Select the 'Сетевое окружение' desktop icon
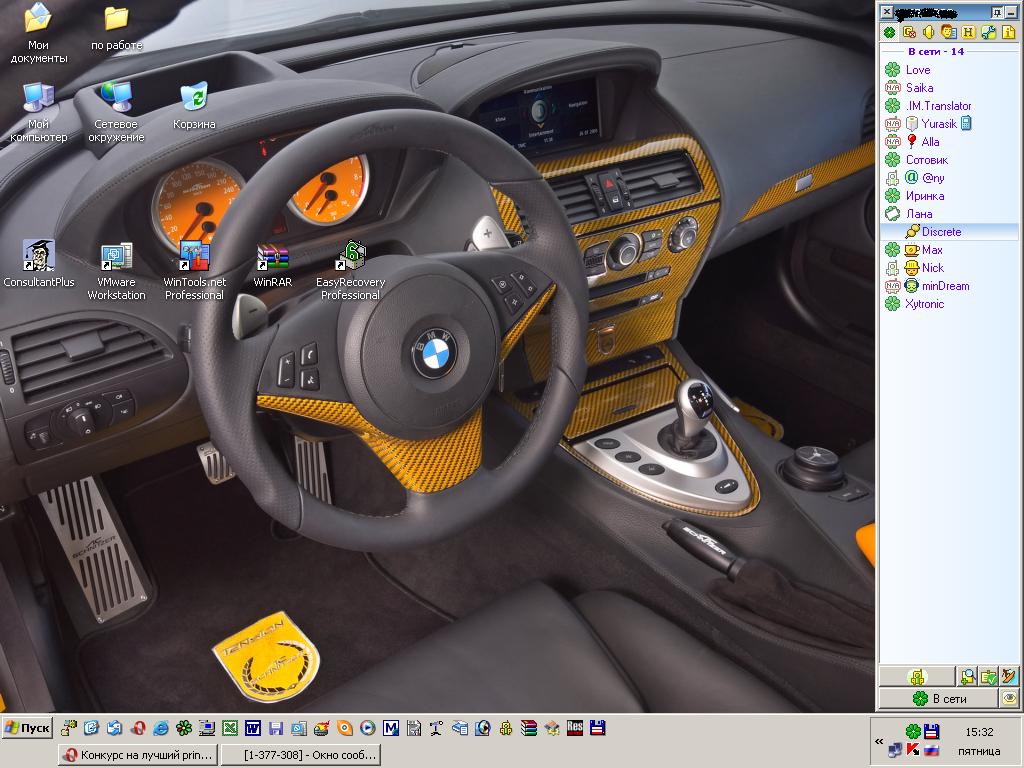The width and height of the screenshot is (1024, 768). coord(116,111)
